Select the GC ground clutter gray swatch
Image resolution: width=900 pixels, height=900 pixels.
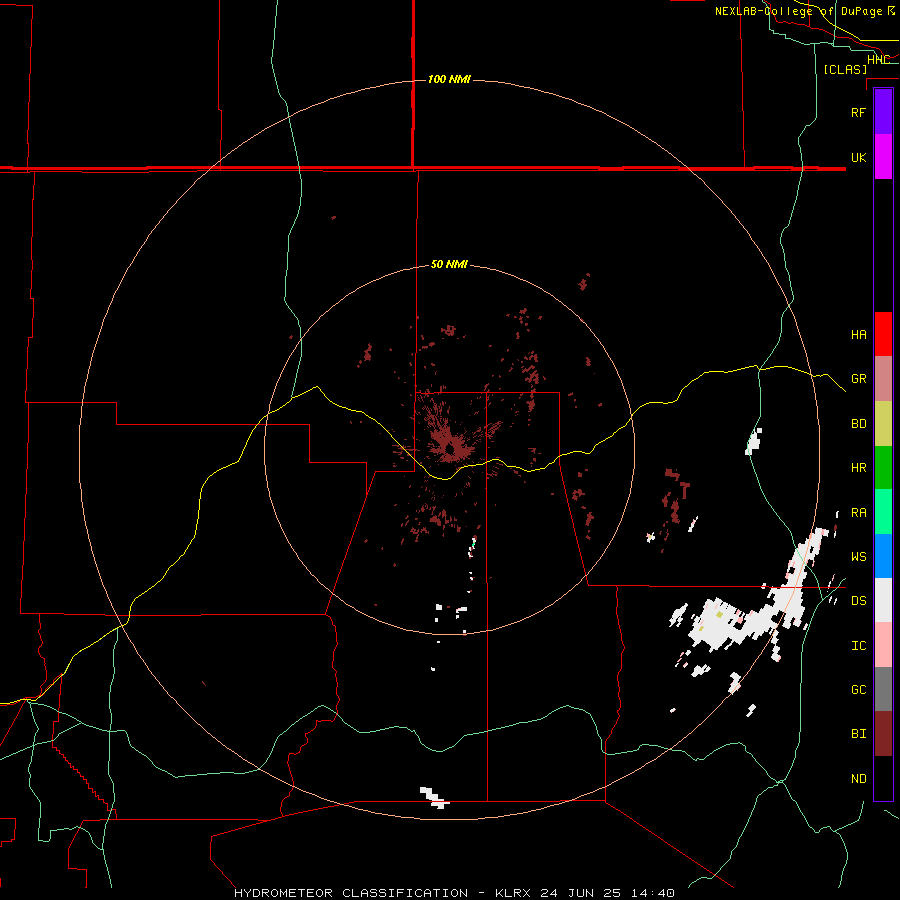(883, 689)
